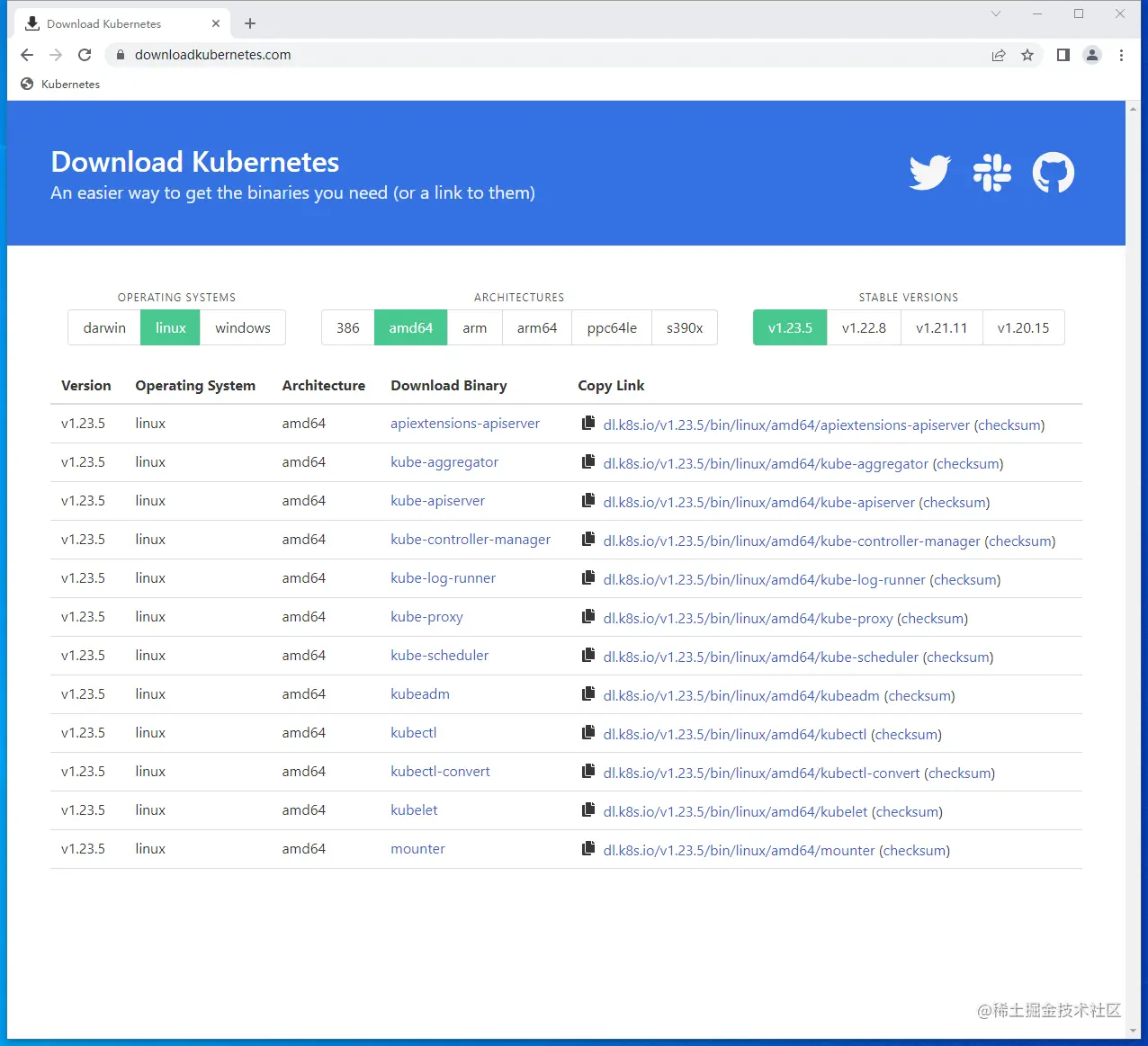Click the copy icon beside dl.k8s.io/v1.23.5/bin/linux/amd64/kubectl

588,732
